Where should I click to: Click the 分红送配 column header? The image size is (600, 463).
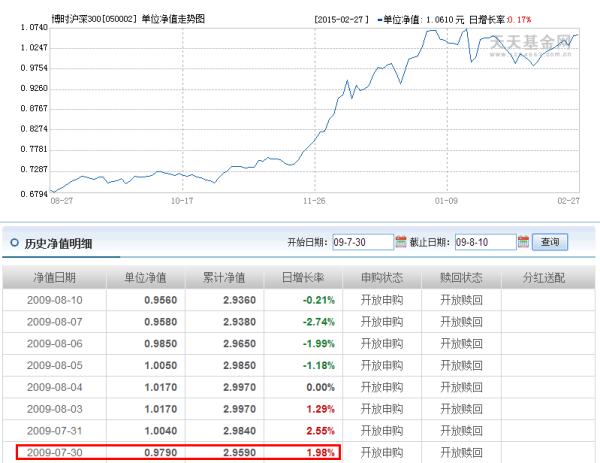pos(545,277)
